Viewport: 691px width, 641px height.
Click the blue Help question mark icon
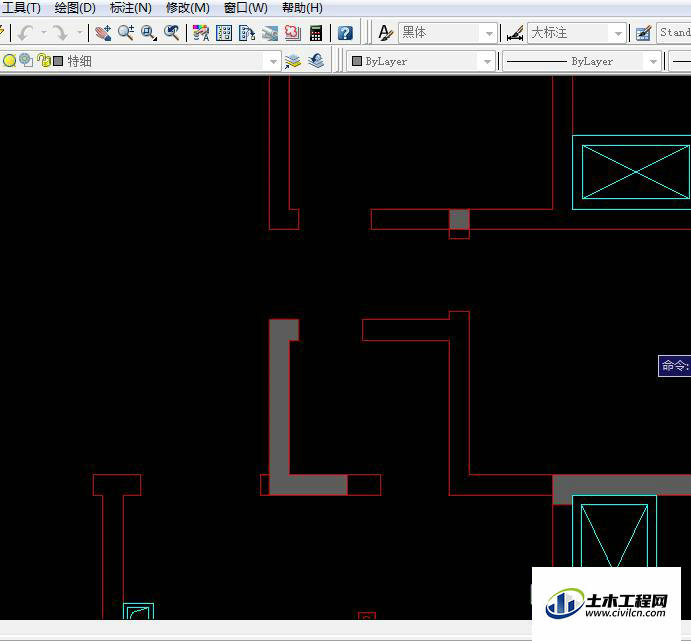345,33
